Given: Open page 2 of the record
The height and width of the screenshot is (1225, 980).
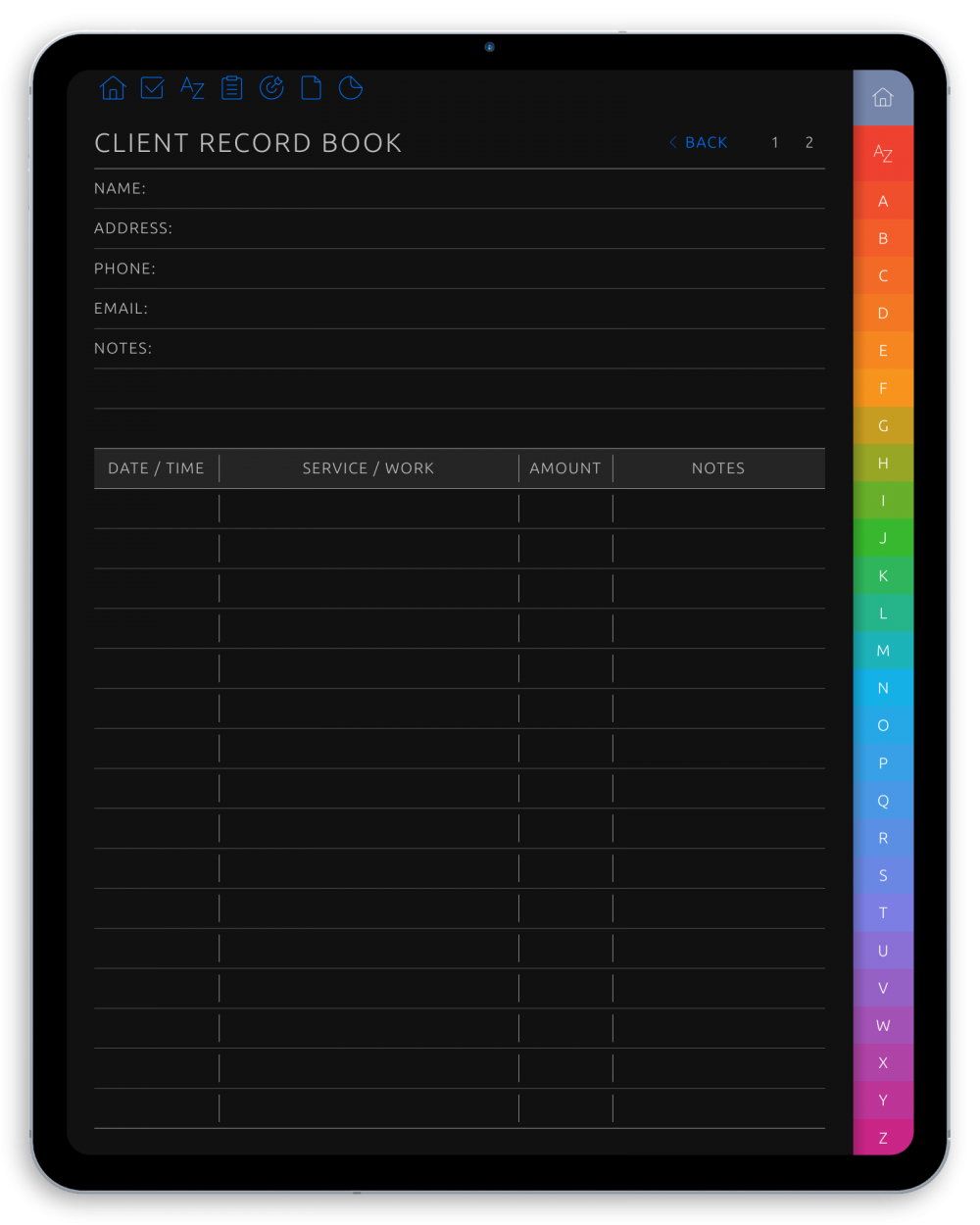Looking at the screenshot, I should tap(808, 142).
